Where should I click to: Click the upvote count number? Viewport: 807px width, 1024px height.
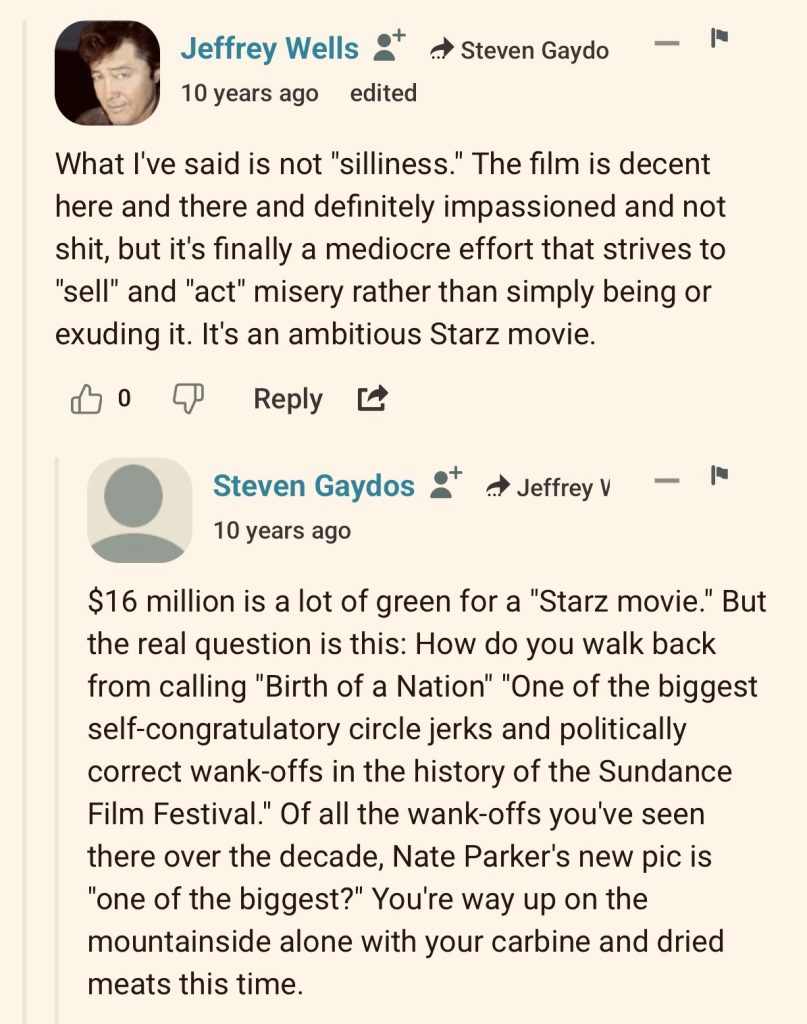[x=124, y=399]
